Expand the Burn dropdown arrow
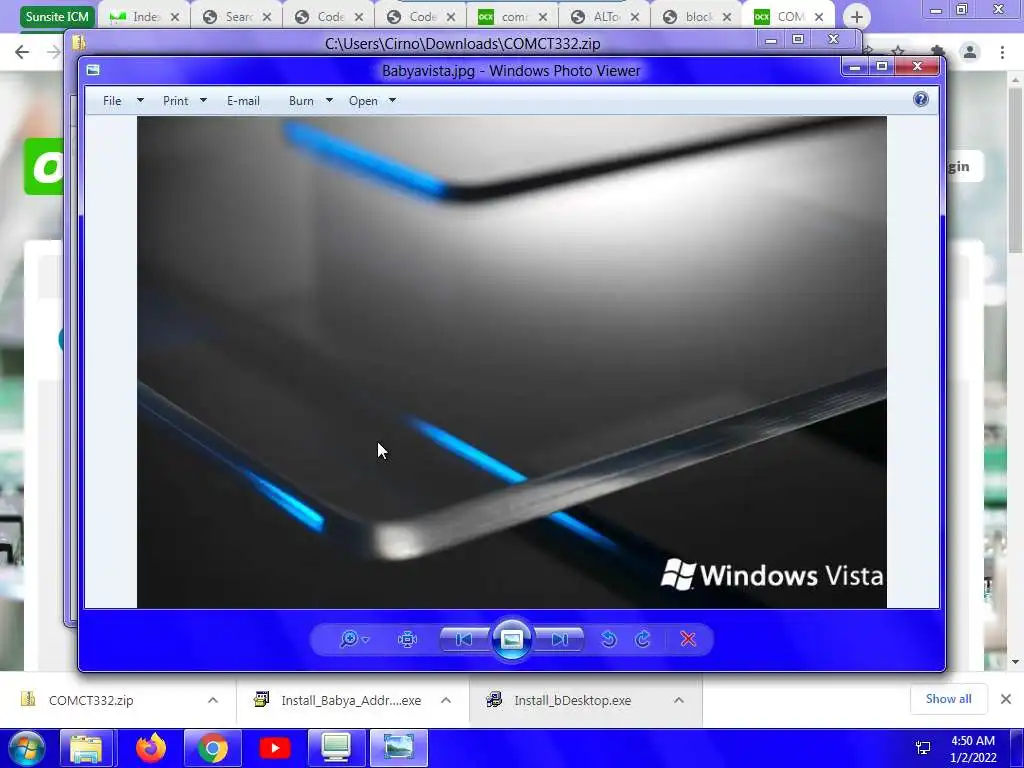The width and height of the screenshot is (1024, 768). (329, 101)
